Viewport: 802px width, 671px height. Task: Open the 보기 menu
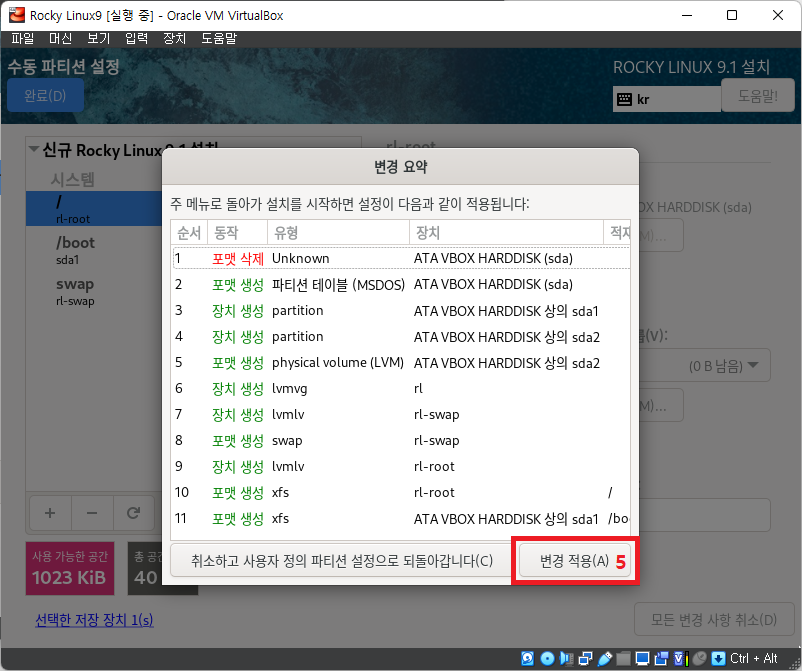tap(99, 38)
